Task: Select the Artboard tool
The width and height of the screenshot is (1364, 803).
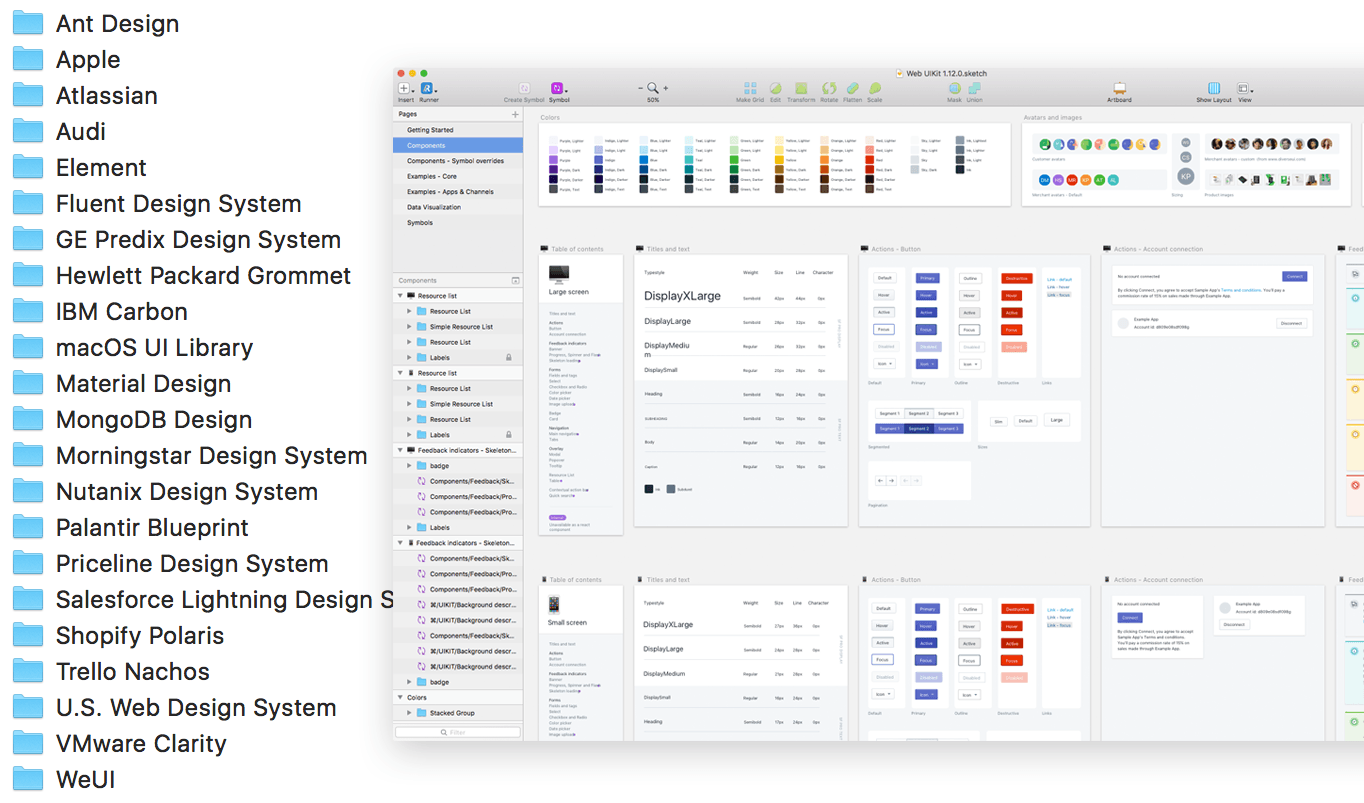Action: [1120, 89]
